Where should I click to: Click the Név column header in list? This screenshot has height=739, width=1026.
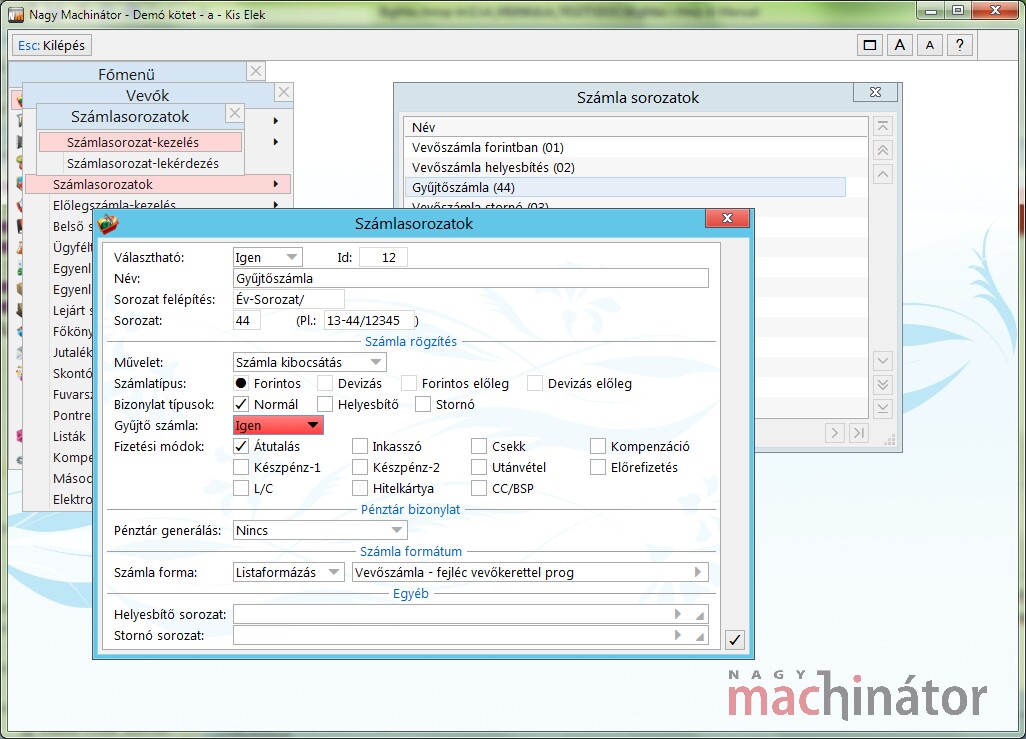[x=636, y=127]
